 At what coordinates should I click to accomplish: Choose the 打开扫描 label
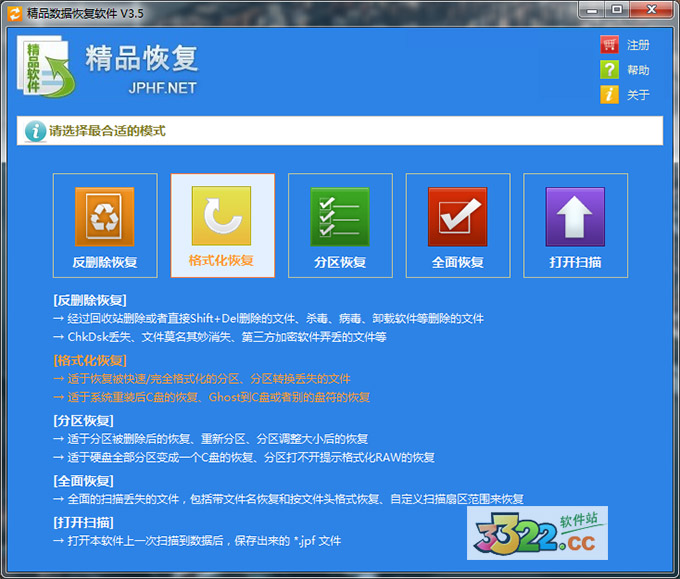pyautogui.click(x=575, y=262)
